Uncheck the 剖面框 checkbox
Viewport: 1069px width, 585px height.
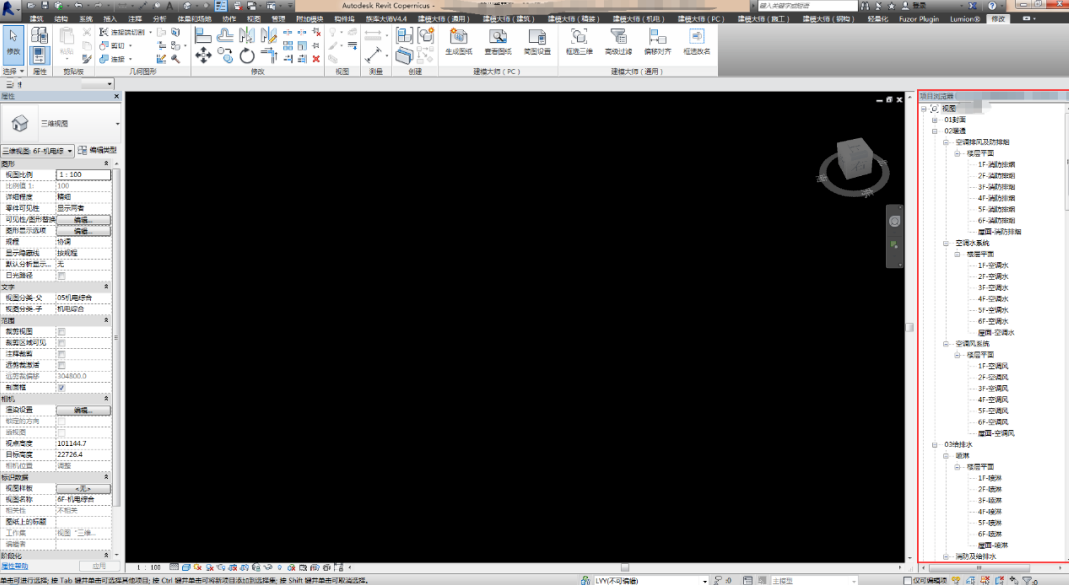61,388
